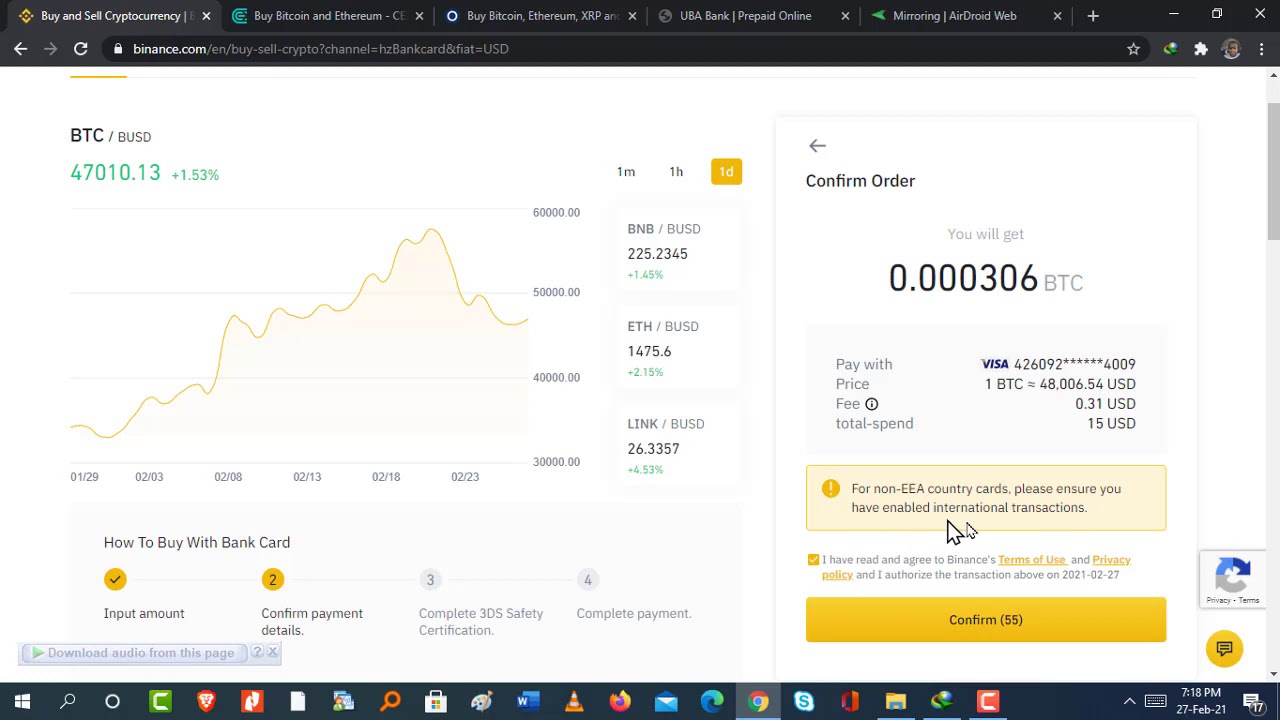
Task: Switch to CEX.IO Buy Bitcoin tab
Action: (328, 16)
